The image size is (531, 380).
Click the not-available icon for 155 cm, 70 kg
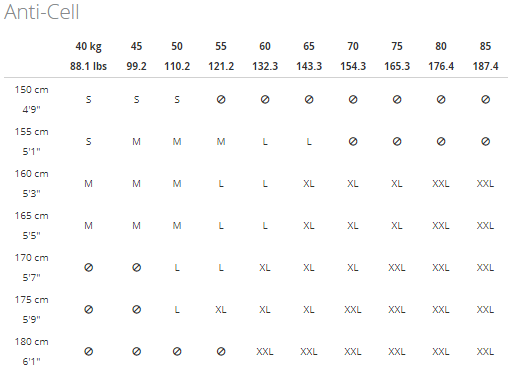pos(353,142)
